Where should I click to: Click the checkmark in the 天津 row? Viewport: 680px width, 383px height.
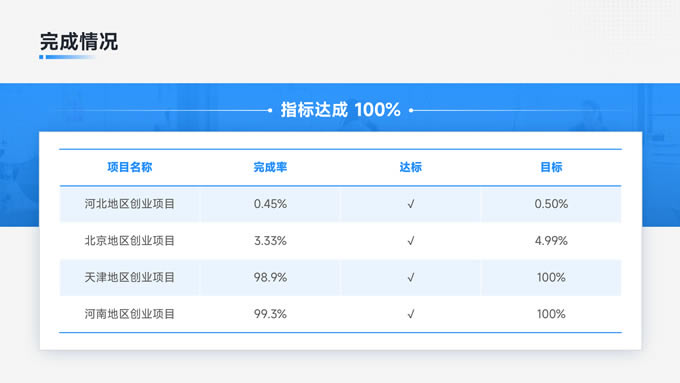click(x=411, y=277)
